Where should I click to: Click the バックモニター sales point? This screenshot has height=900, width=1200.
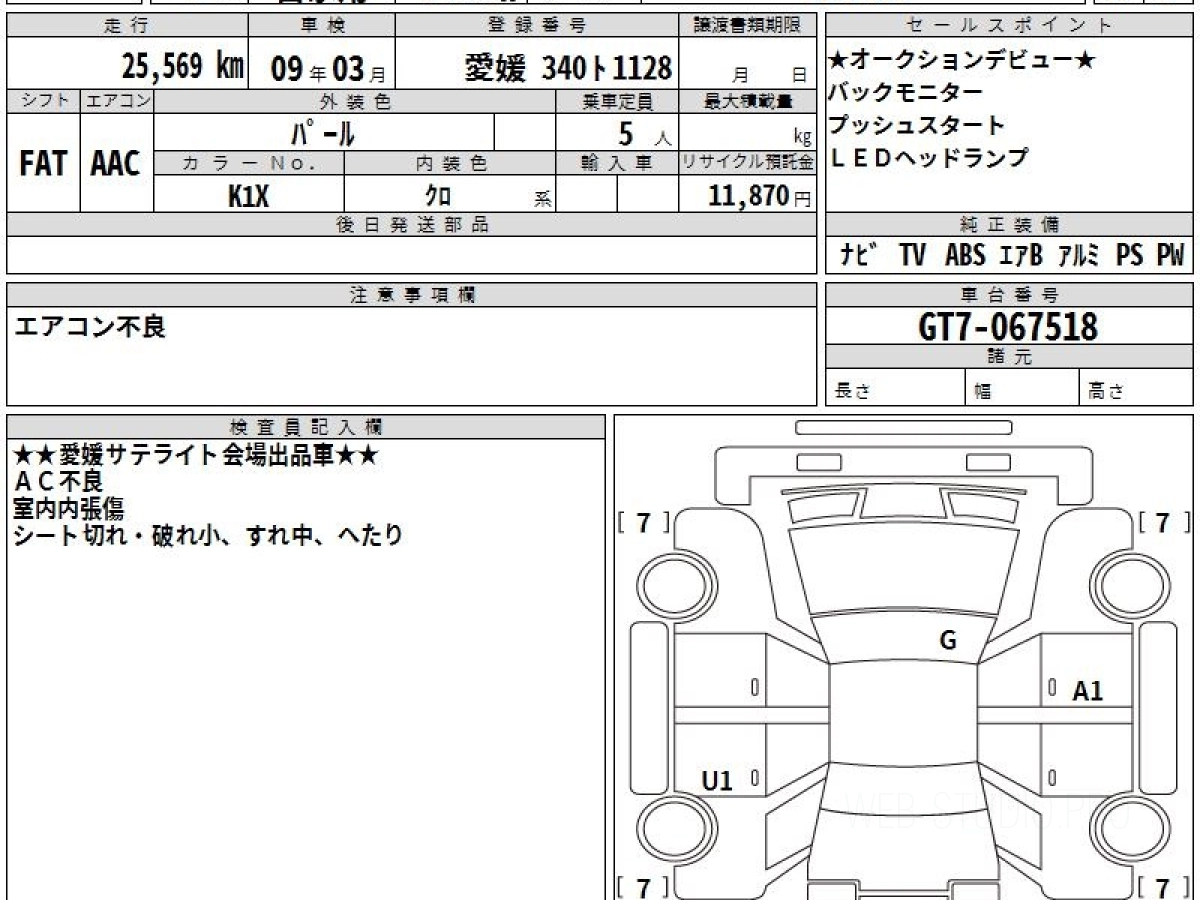pyautogui.click(x=905, y=93)
